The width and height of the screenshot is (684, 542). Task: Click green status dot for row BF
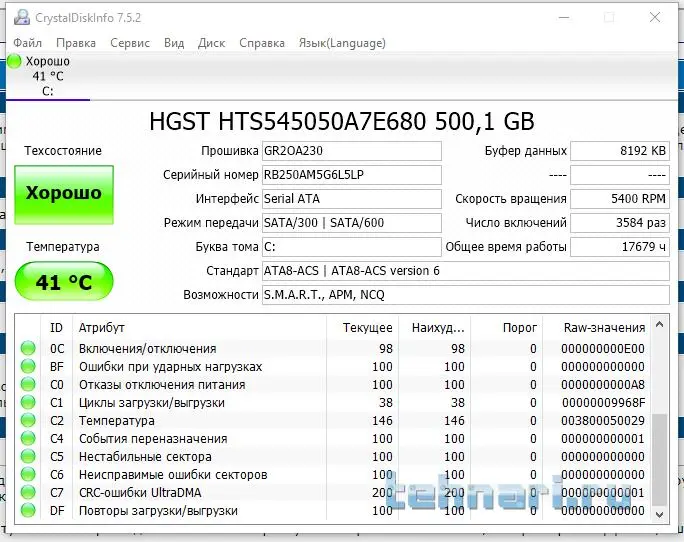(x=28, y=367)
